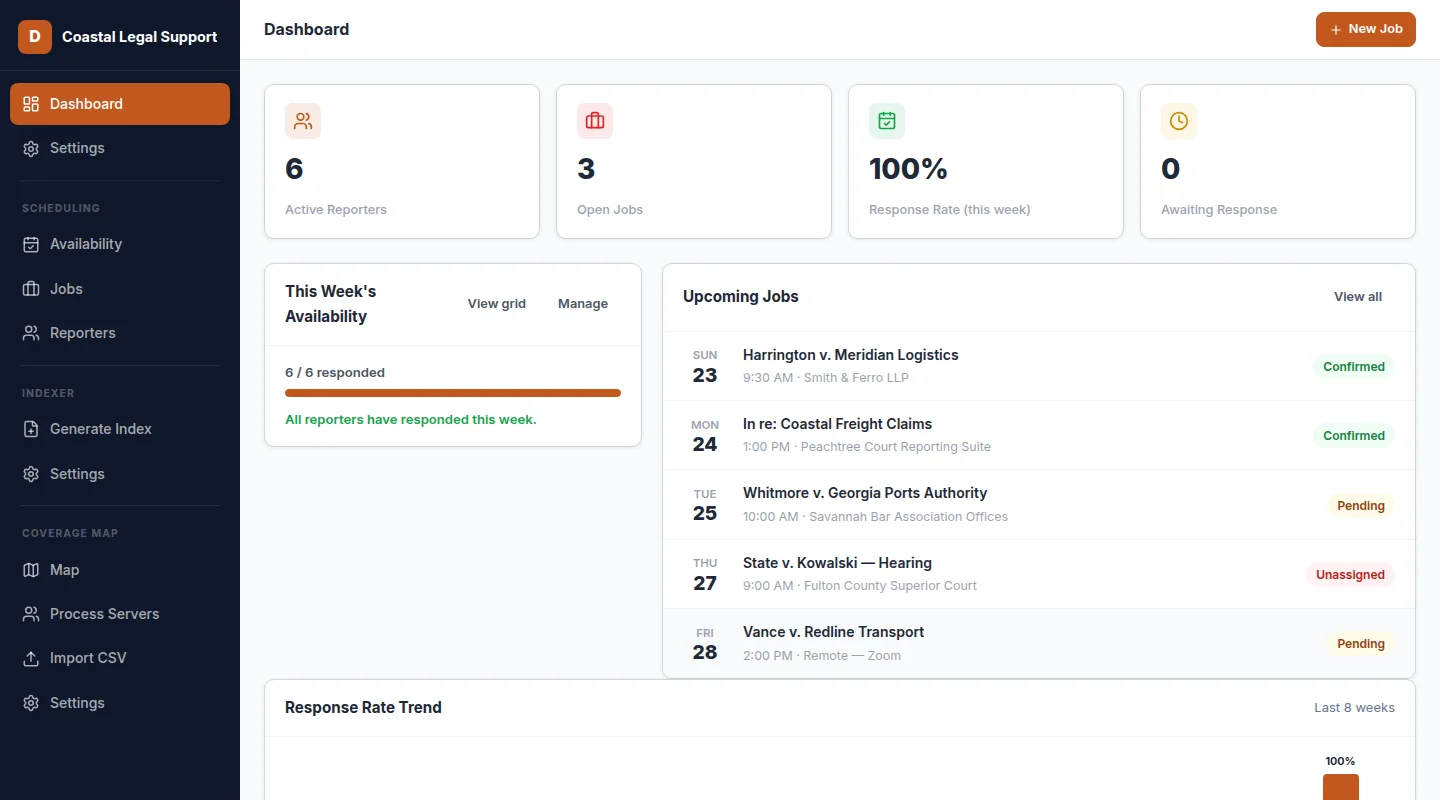The image size is (1440, 800).
Task: Click the Pending badge on Whitmore job
Action: click(1361, 506)
